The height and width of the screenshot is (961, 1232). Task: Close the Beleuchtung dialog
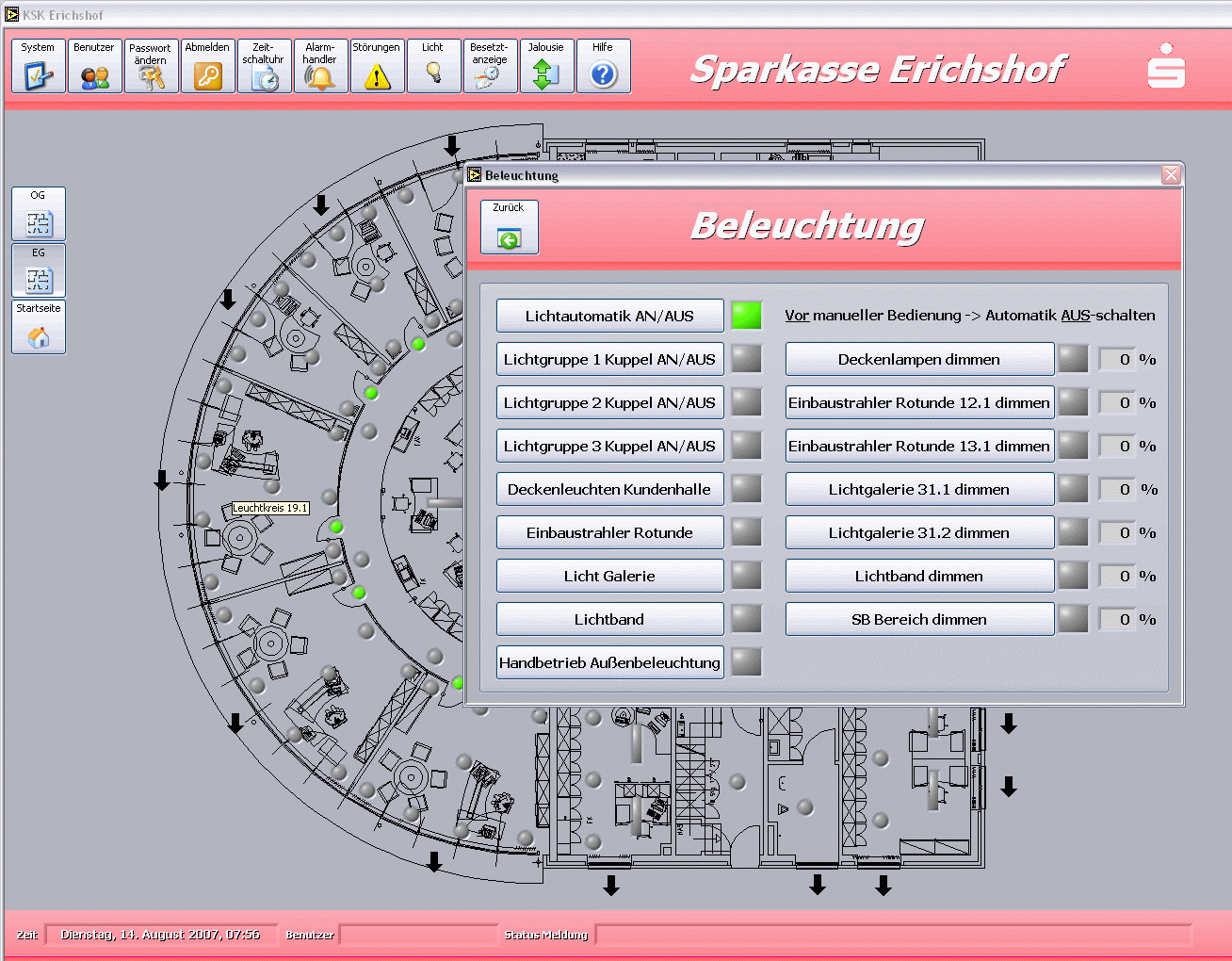point(1171,174)
